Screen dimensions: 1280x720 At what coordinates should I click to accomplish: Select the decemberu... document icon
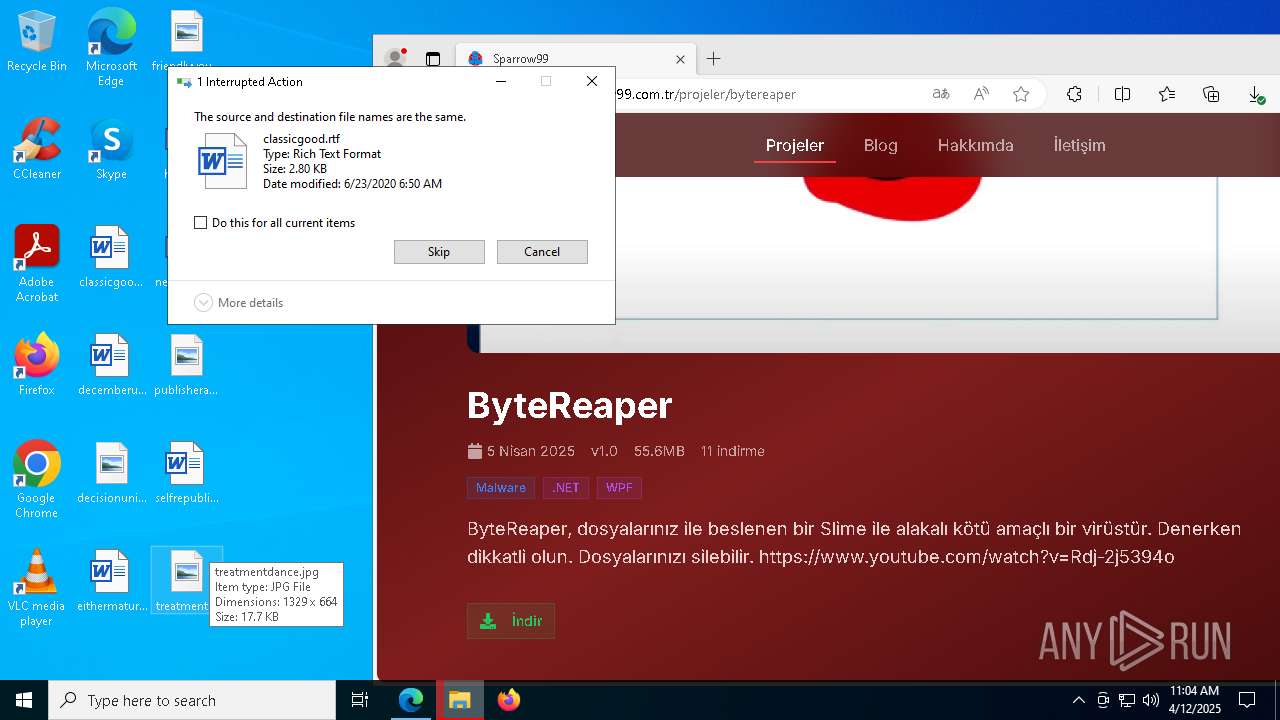pos(111,365)
